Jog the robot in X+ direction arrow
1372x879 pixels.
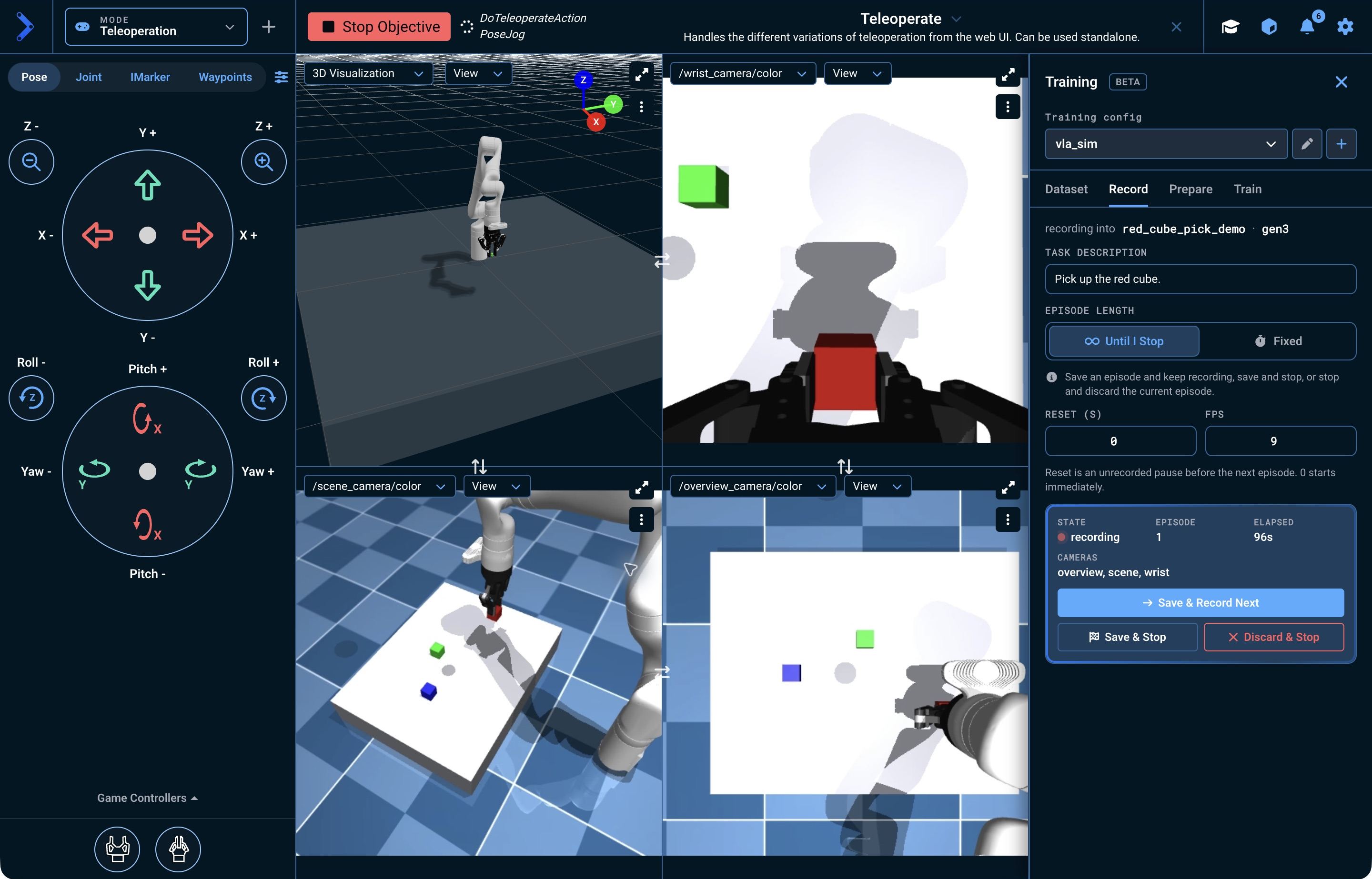pos(198,235)
